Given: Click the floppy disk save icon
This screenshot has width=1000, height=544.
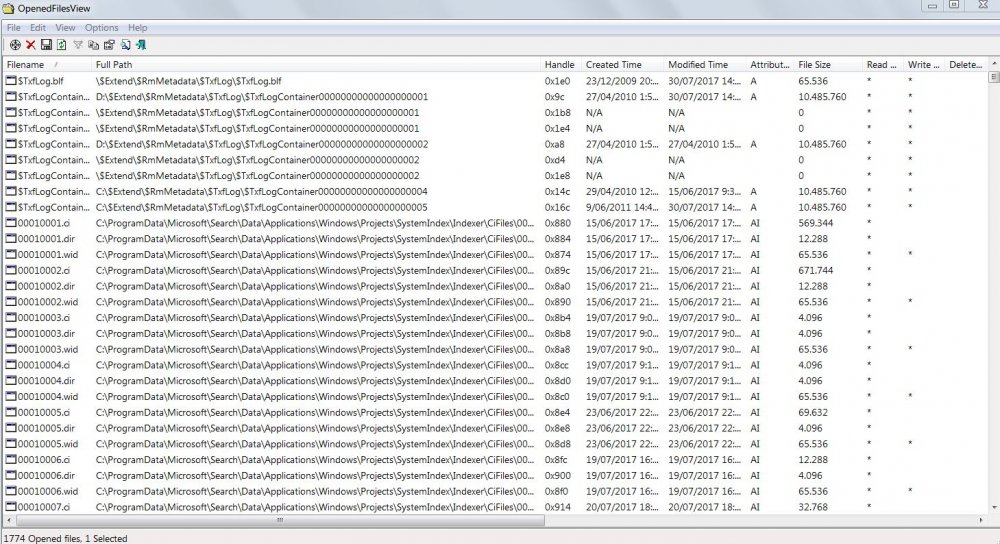Looking at the screenshot, I should coord(46,45).
